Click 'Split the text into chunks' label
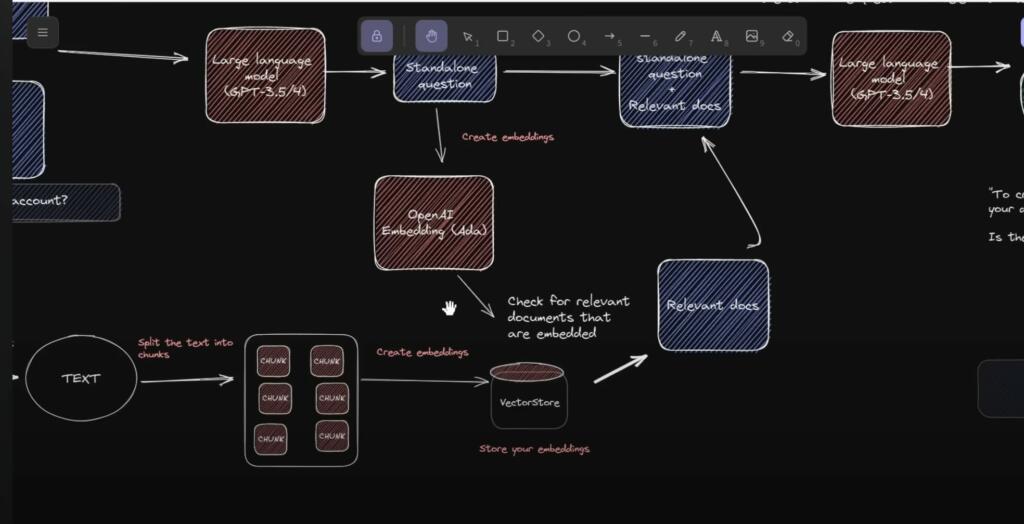Screen dimensions: 1024x524 (x=185, y=348)
